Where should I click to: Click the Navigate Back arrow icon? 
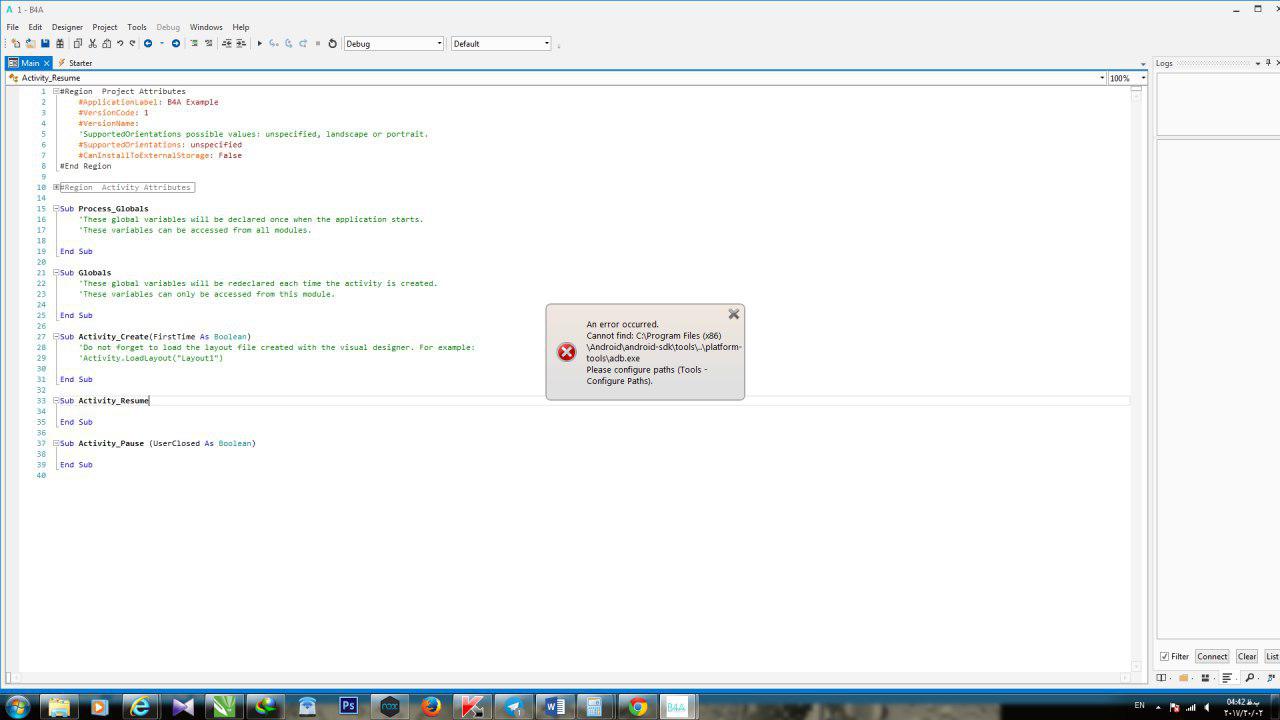pyautogui.click(x=148, y=43)
